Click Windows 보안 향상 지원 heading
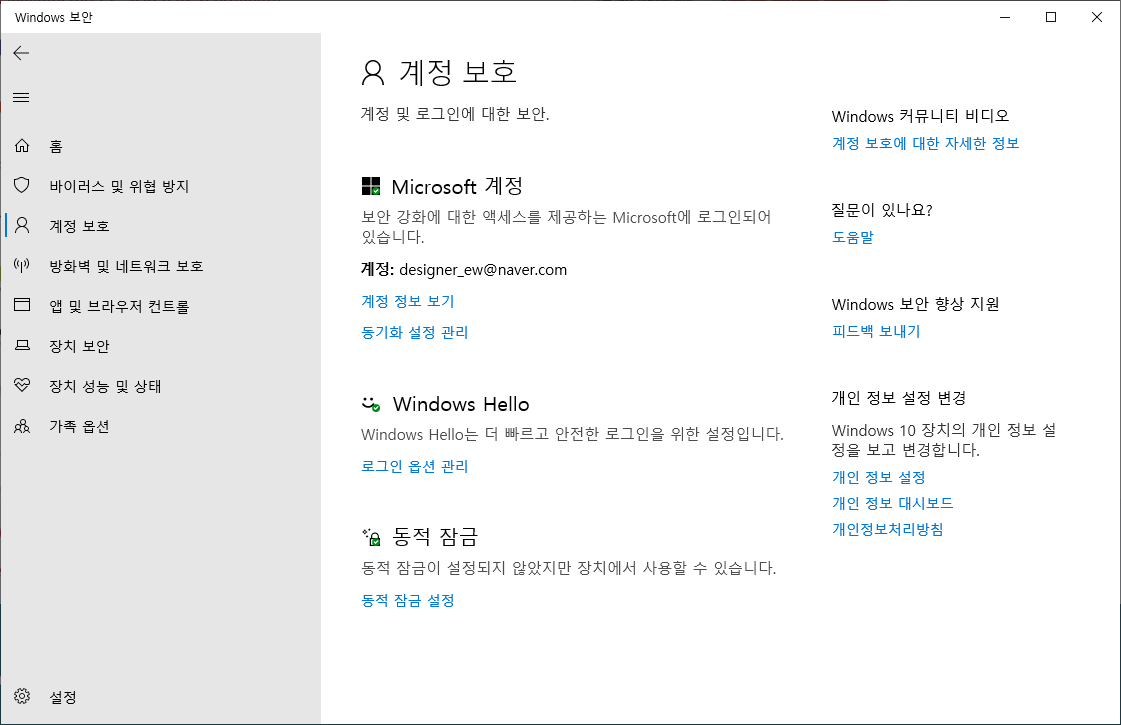This screenshot has width=1121, height=725. pyautogui.click(x=915, y=304)
